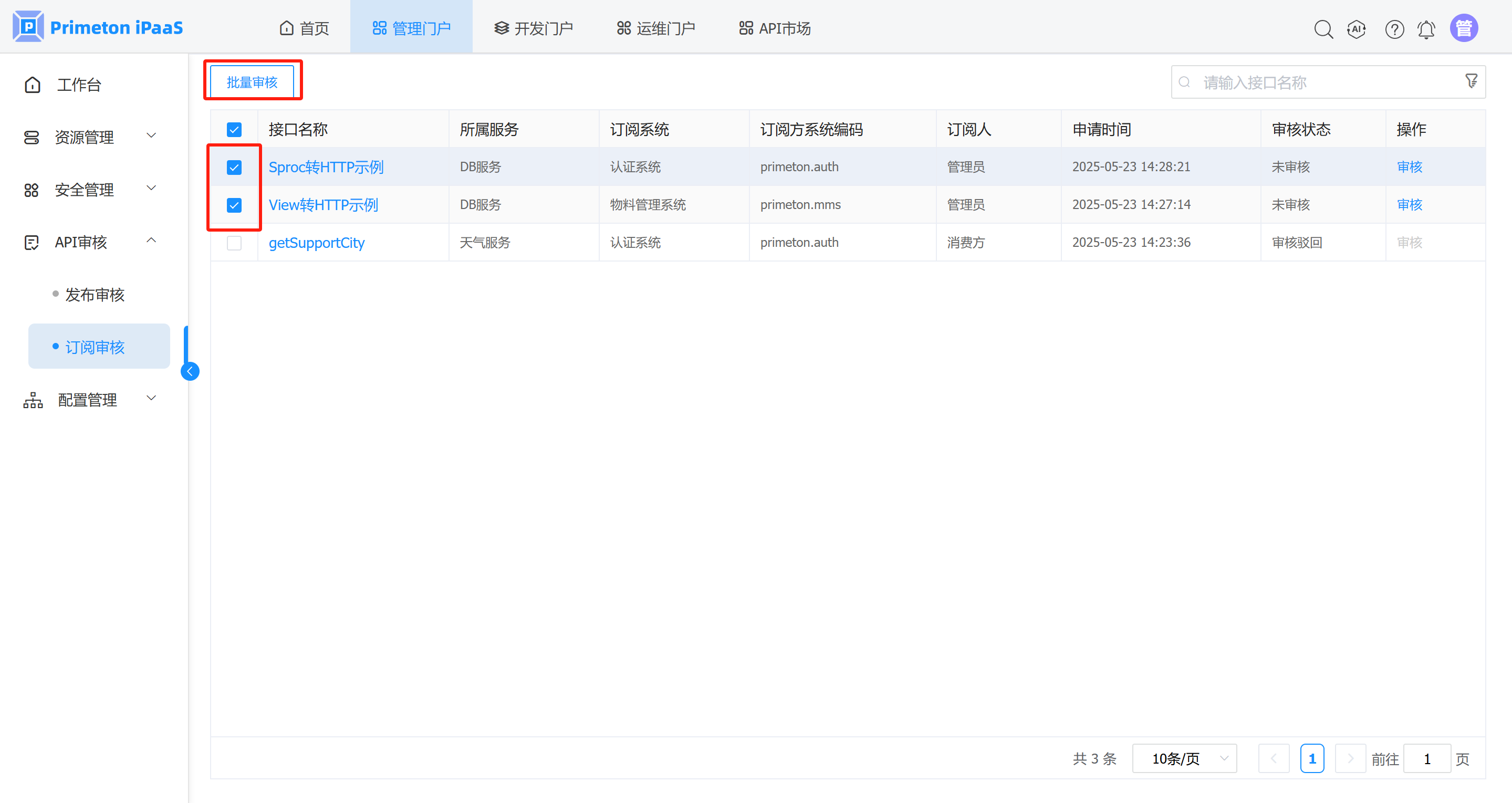
Task: Click the 批量审核 button
Action: click(252, 82)
